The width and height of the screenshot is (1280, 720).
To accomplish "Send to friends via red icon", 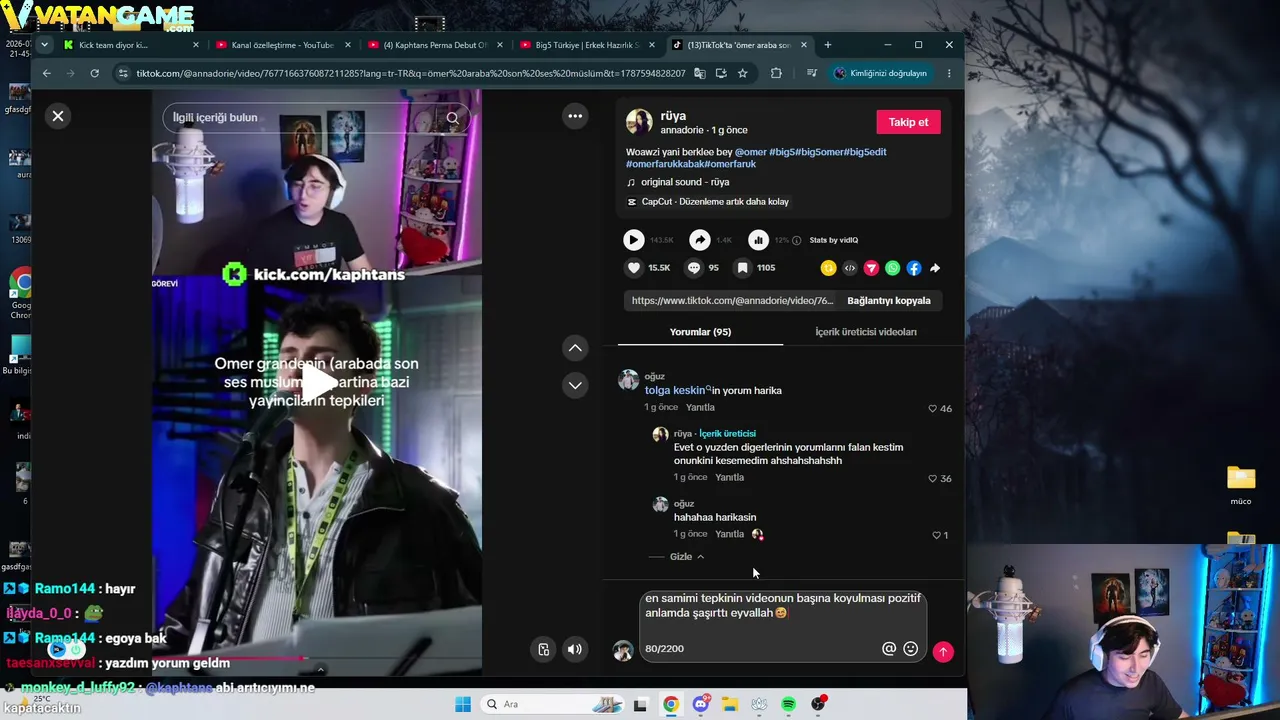I will click(871, 268).
